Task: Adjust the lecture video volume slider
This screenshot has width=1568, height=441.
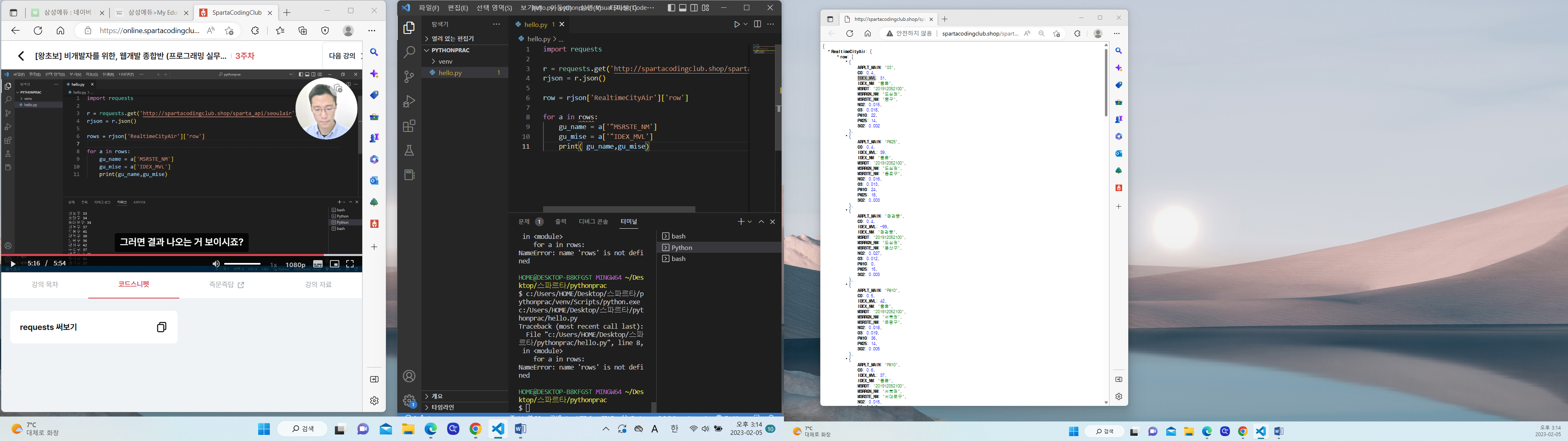Action: (242, 264)
